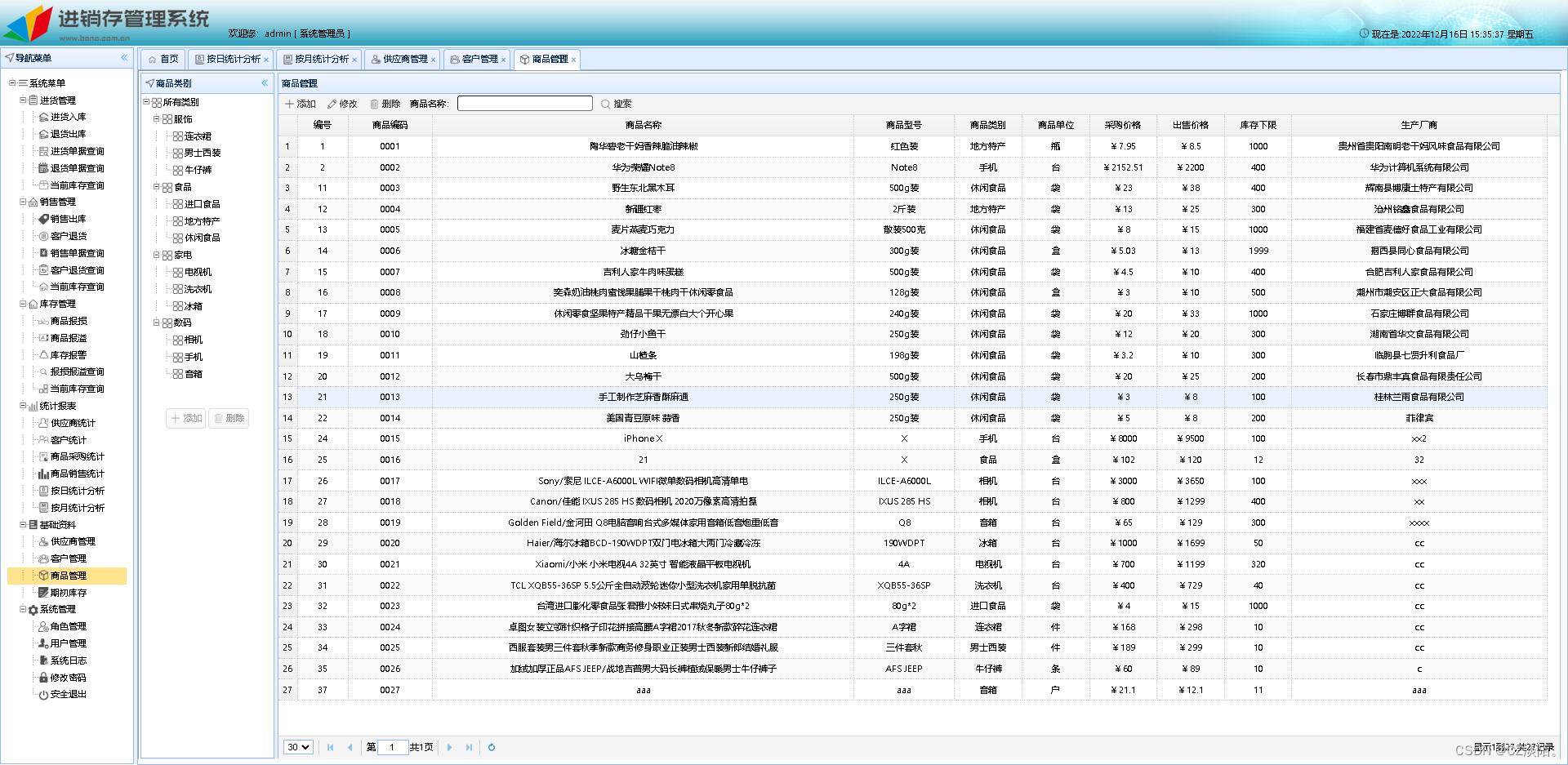Switch to the 客户管理 tab
Image resolution: width=1568 pixels, height=765 pixels.
[479, 59]
